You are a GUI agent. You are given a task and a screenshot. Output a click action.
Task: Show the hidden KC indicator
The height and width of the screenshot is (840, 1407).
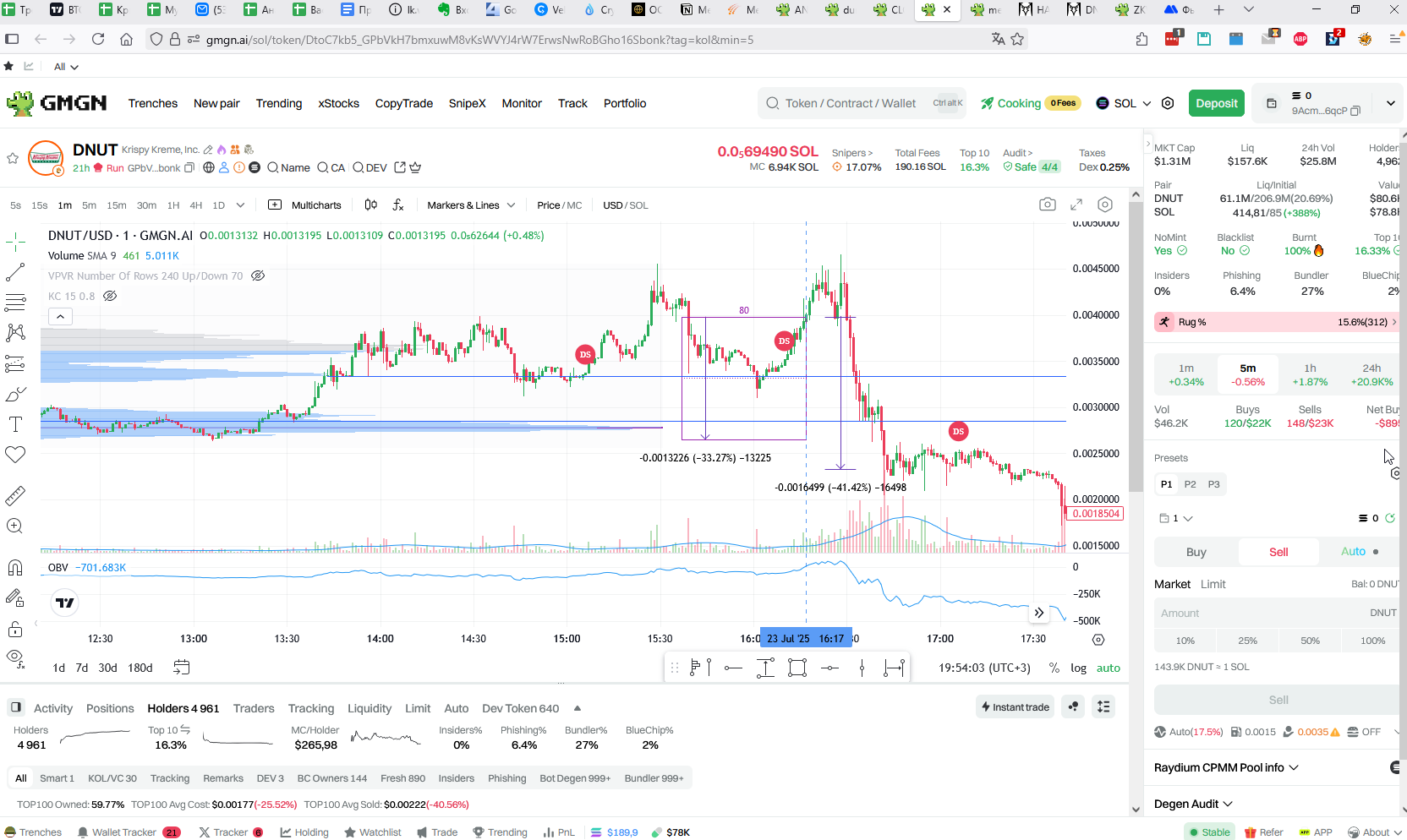click(x=110, y=296)
